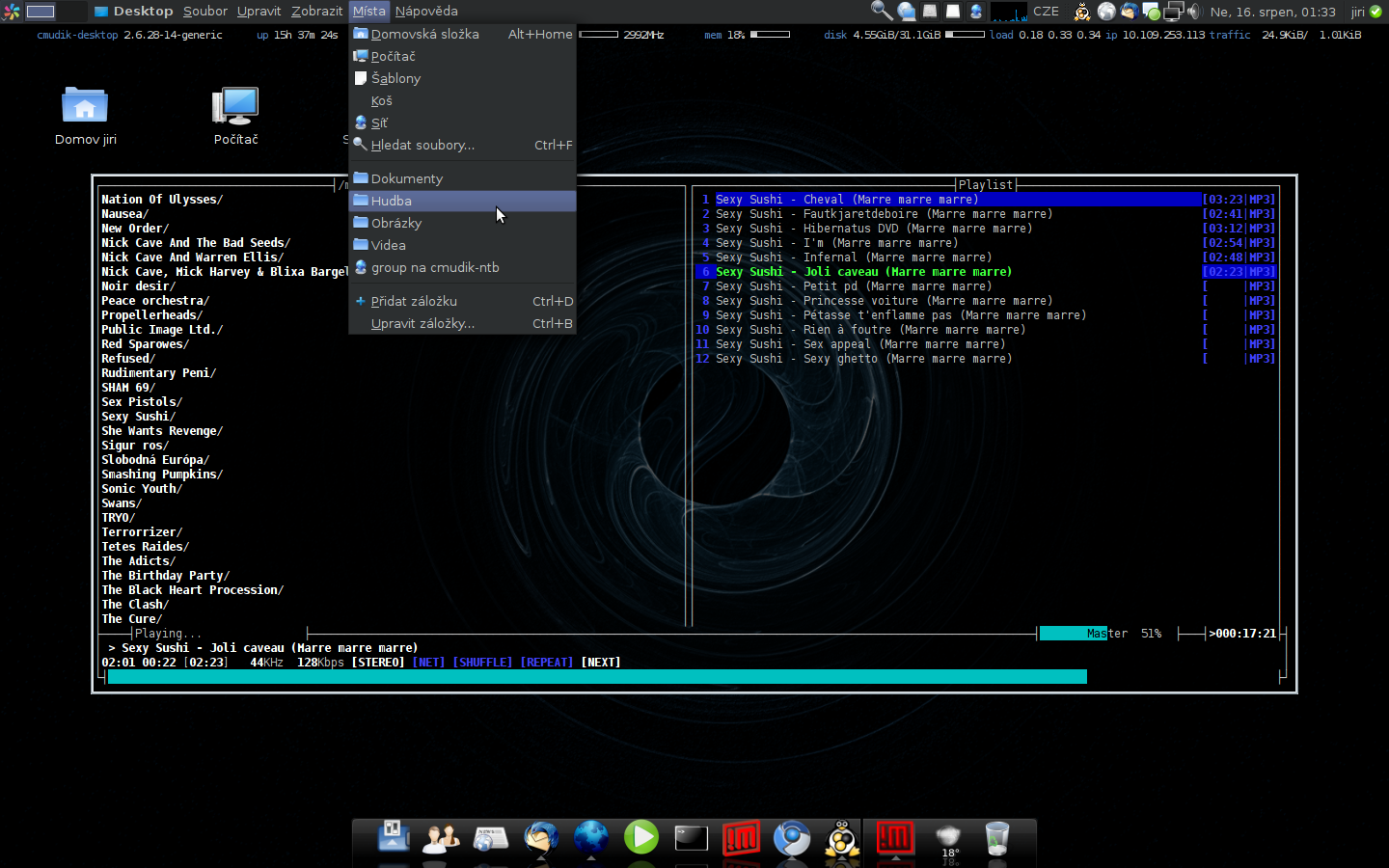The height and width of the screenshot is (868, 1389).
Task: Select Koš from the Místa menu
Action: (462, 100)
